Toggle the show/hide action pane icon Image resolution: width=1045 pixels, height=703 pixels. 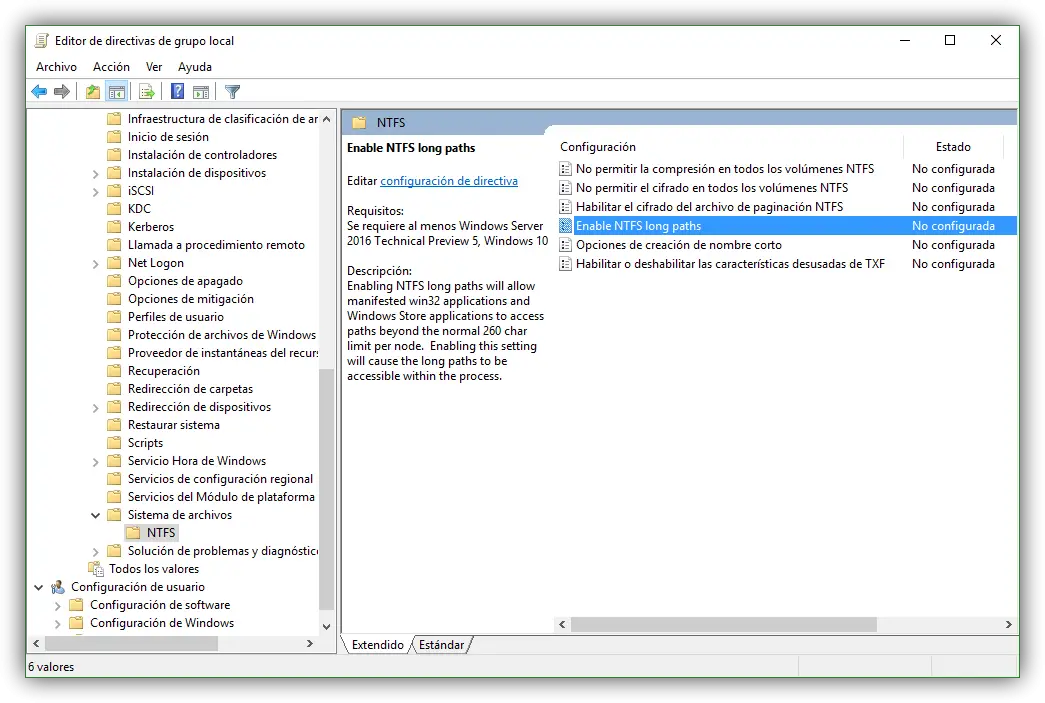tap(201, 91)
